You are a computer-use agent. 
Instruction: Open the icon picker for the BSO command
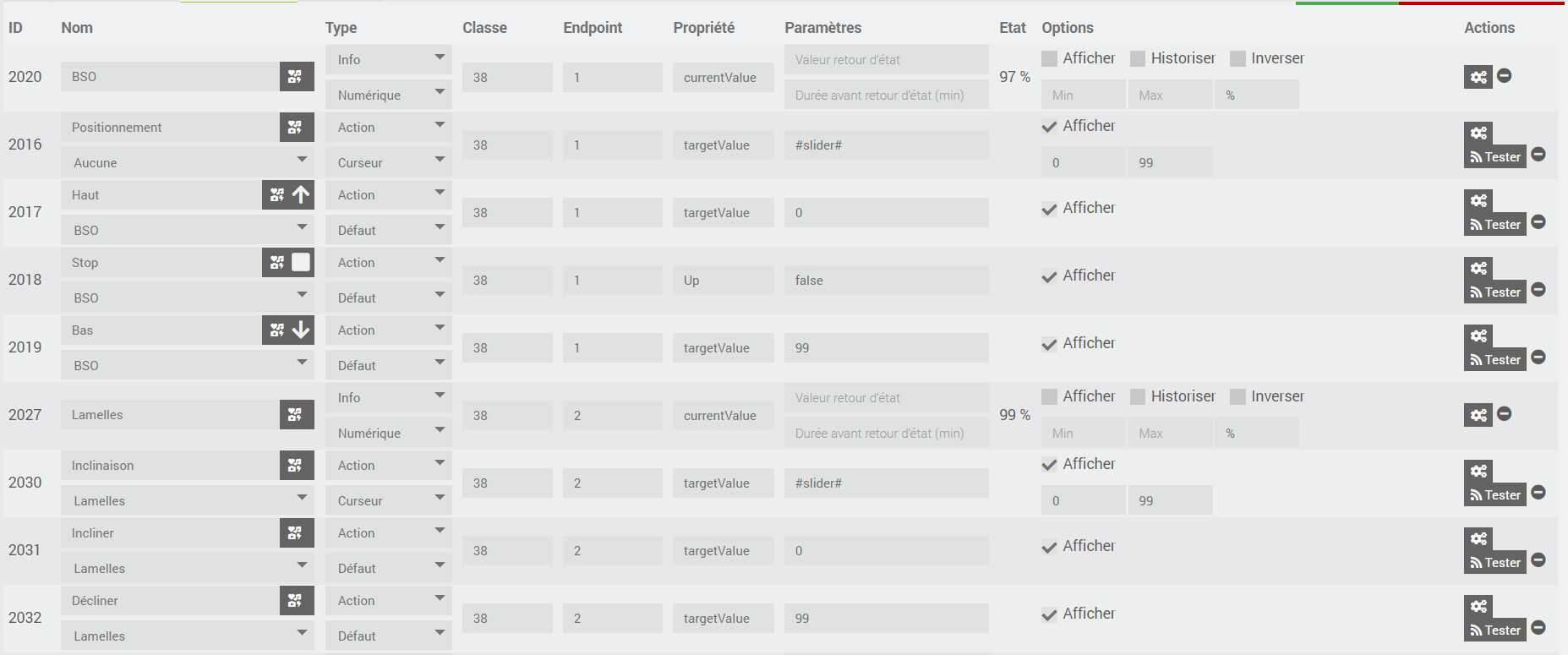coord(296,76)
